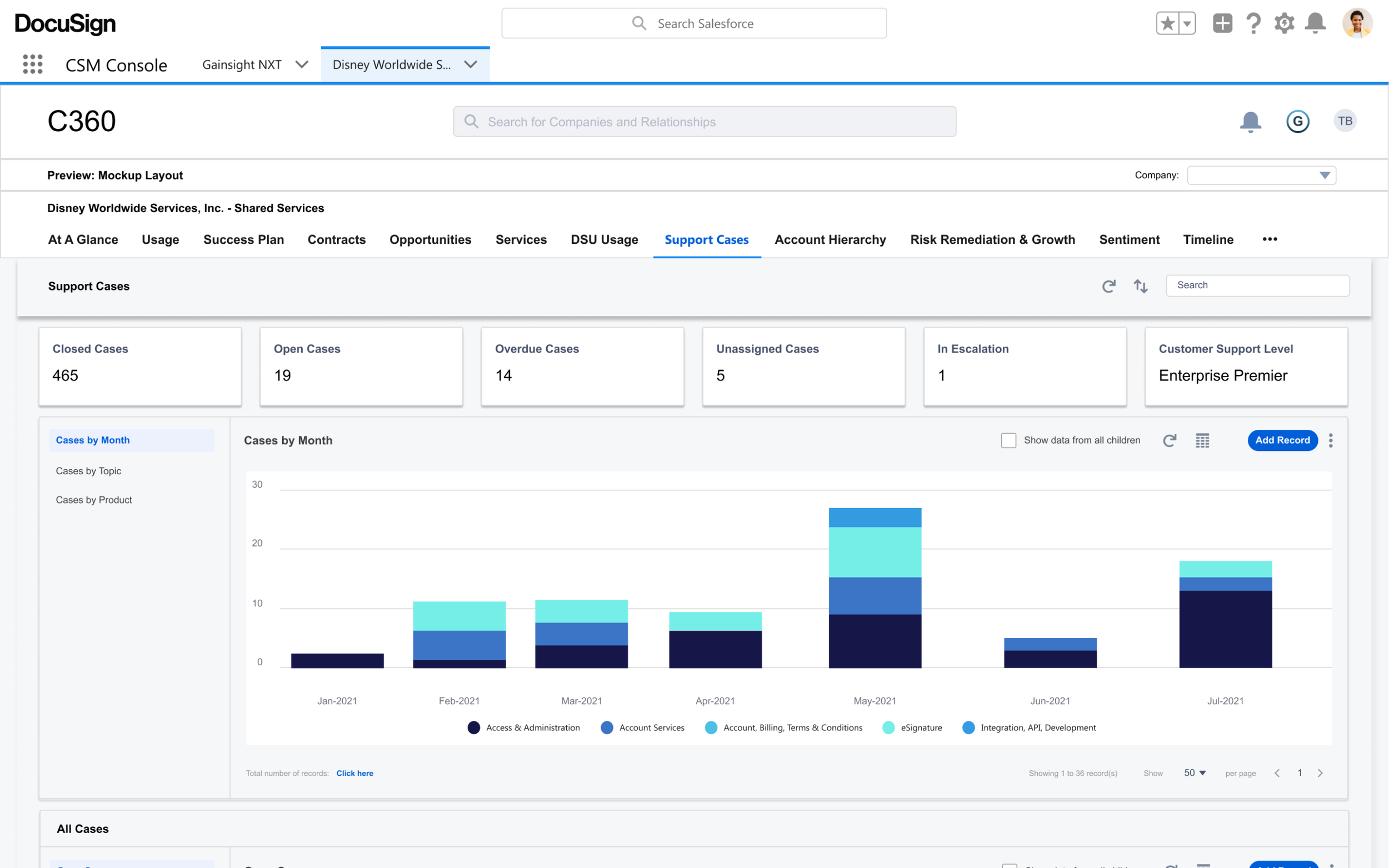This screenshot has width=1389, height=868.
Task: Refresh the Support Cases section
Action: pyautogui.click(x=1109, y=286)
